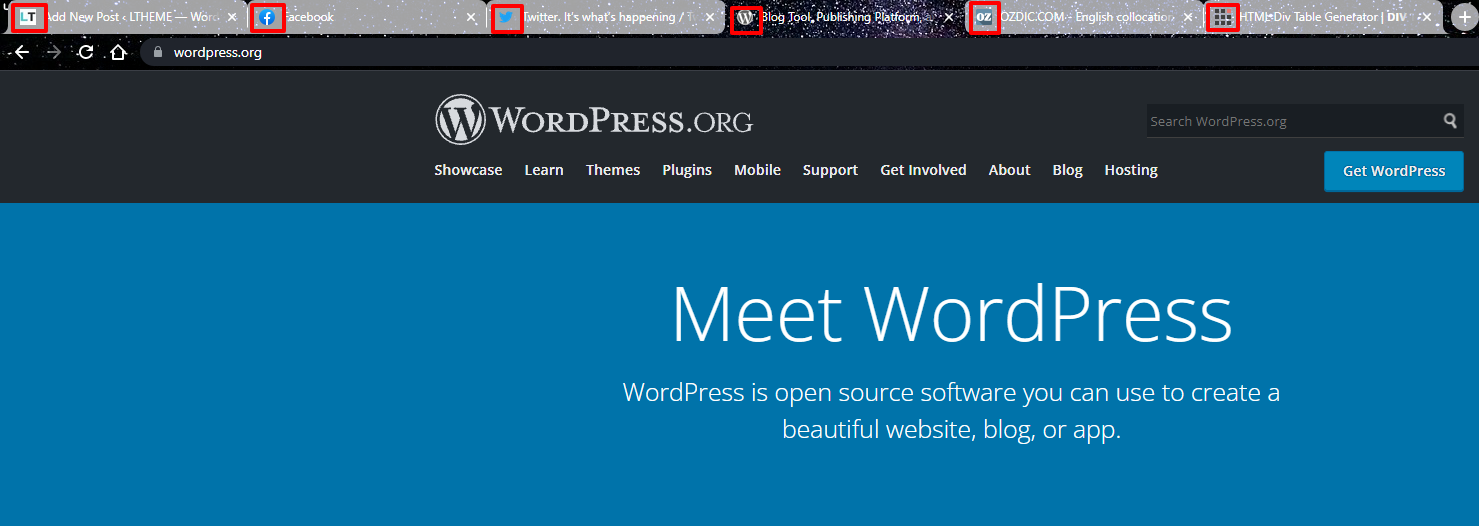
Task: Open the browser home page icon
Action: (118, 52)
